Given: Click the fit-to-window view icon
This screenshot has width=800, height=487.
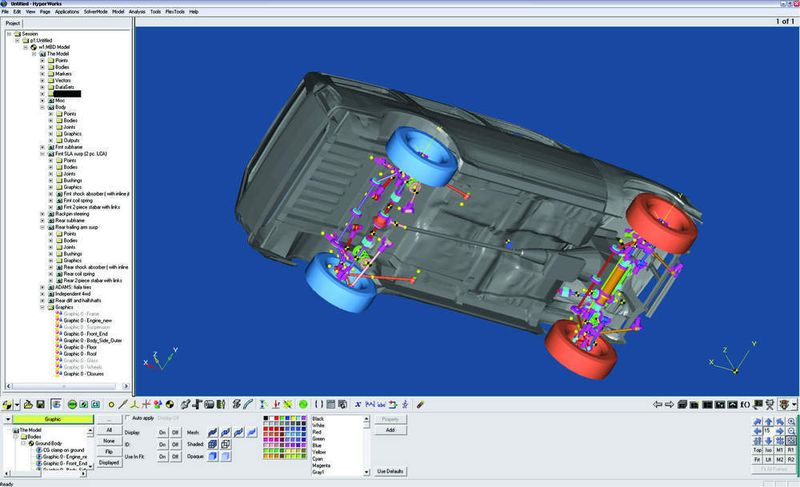Looking at the screenshot, I should click(791, 441).
